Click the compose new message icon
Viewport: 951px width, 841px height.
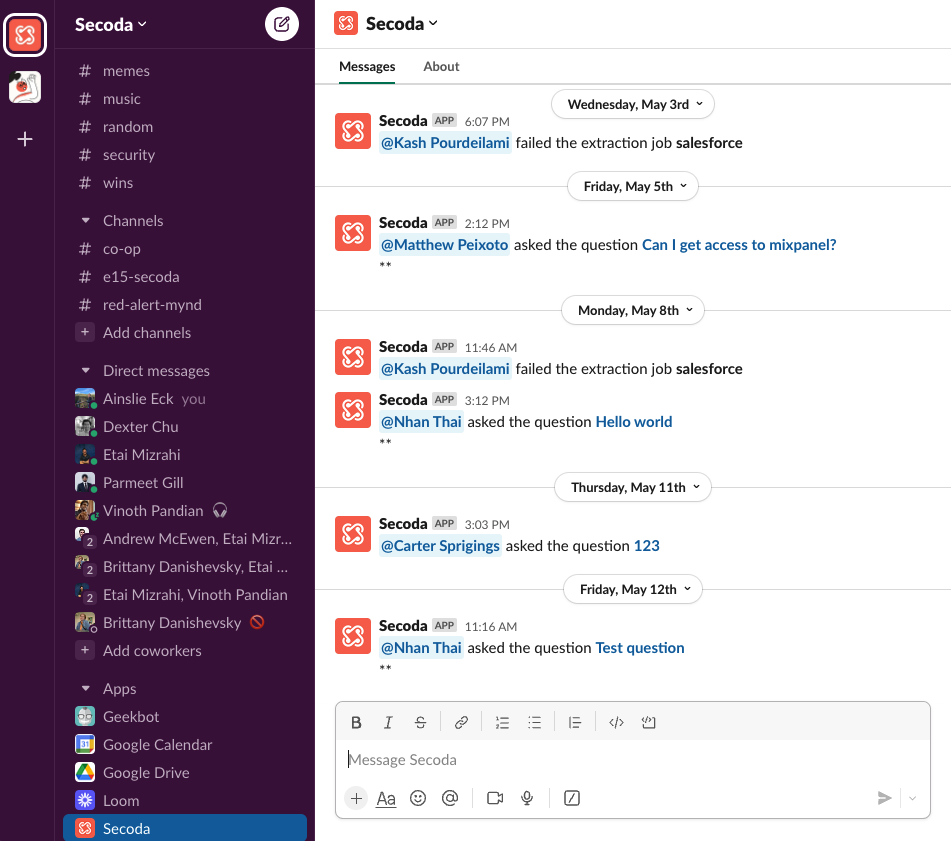coord(282,24)
